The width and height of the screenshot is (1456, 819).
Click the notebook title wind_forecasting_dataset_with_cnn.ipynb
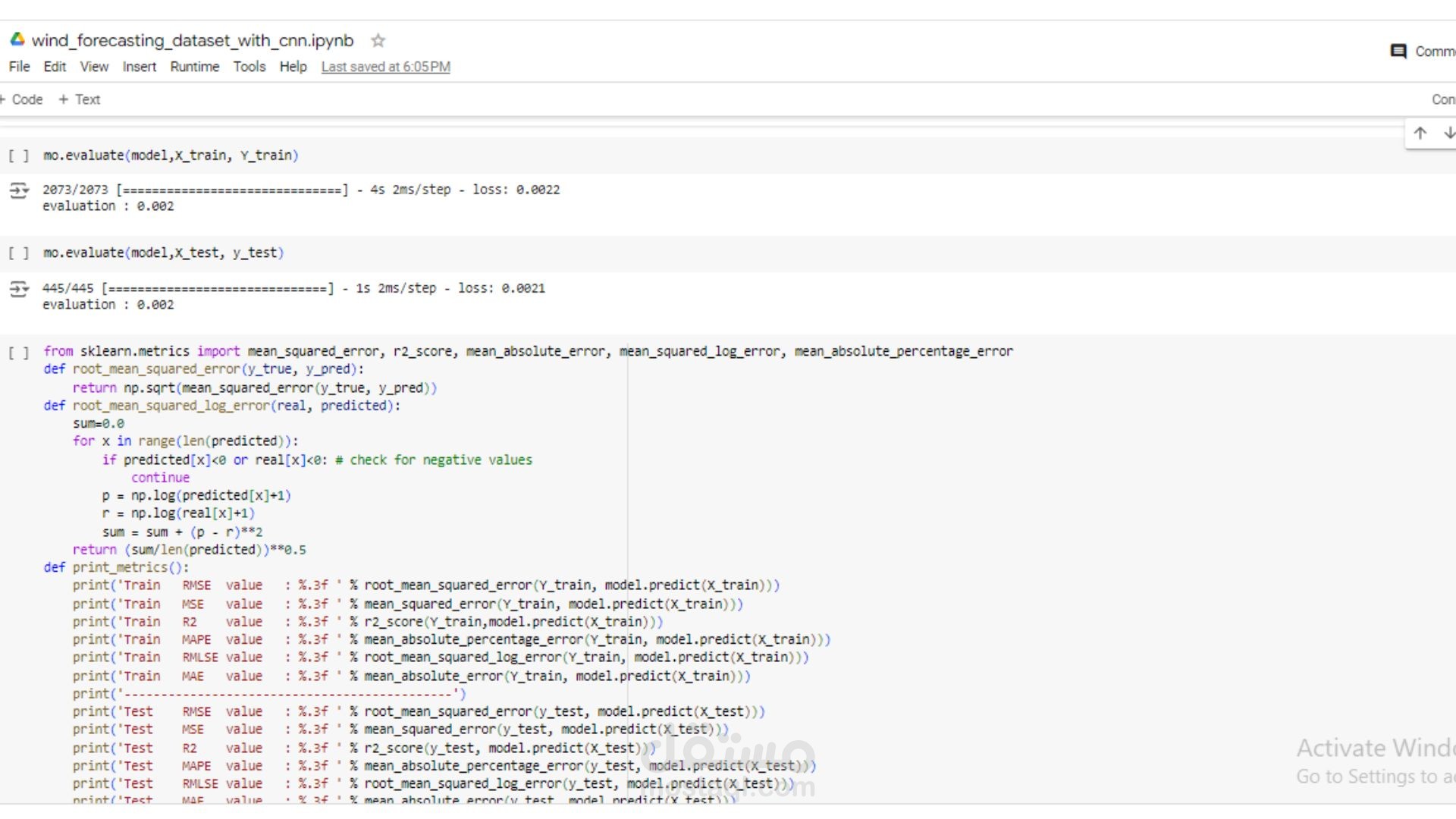click(x=193, y=40)
